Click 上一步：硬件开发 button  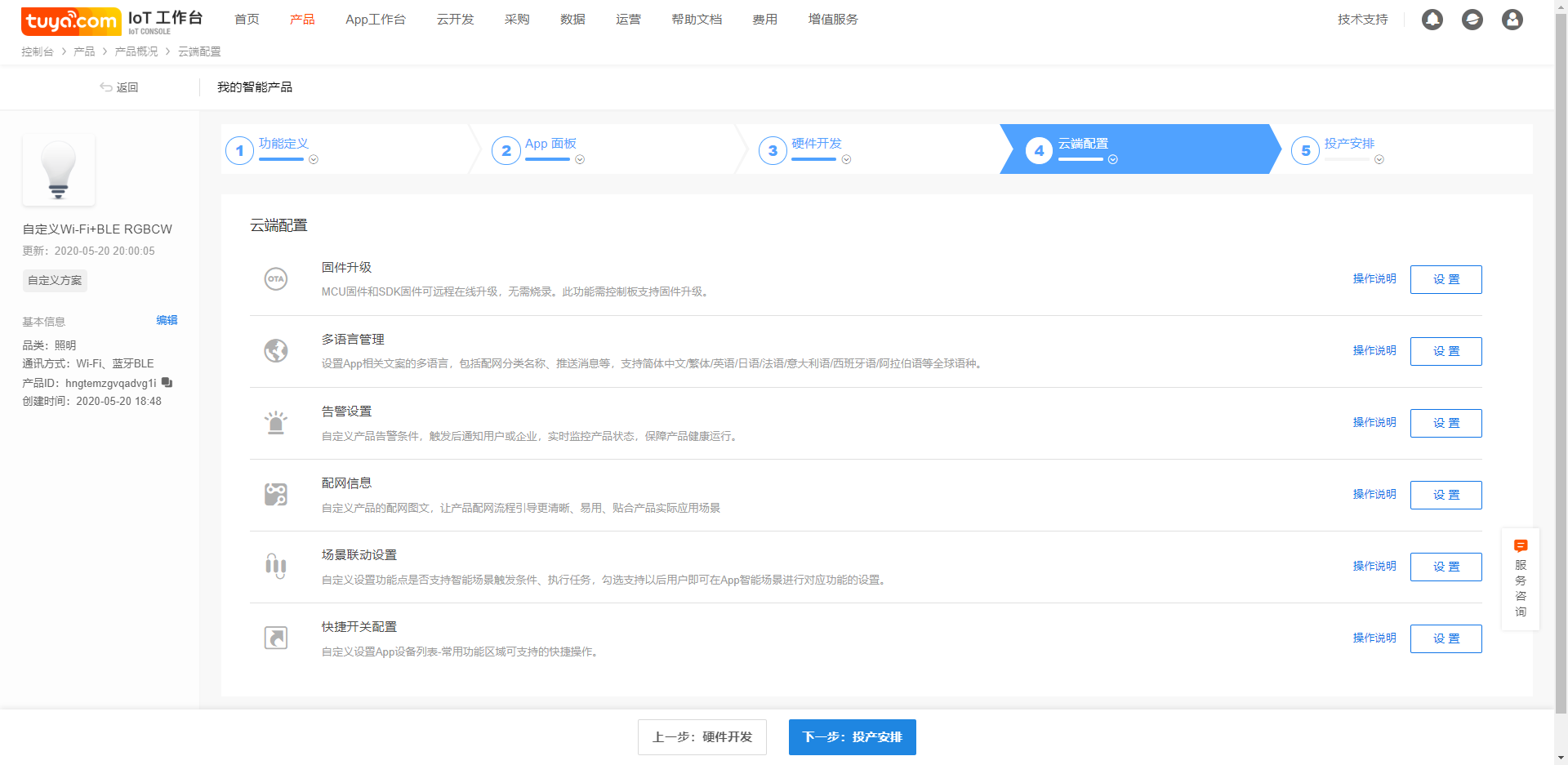coord(702,737)
